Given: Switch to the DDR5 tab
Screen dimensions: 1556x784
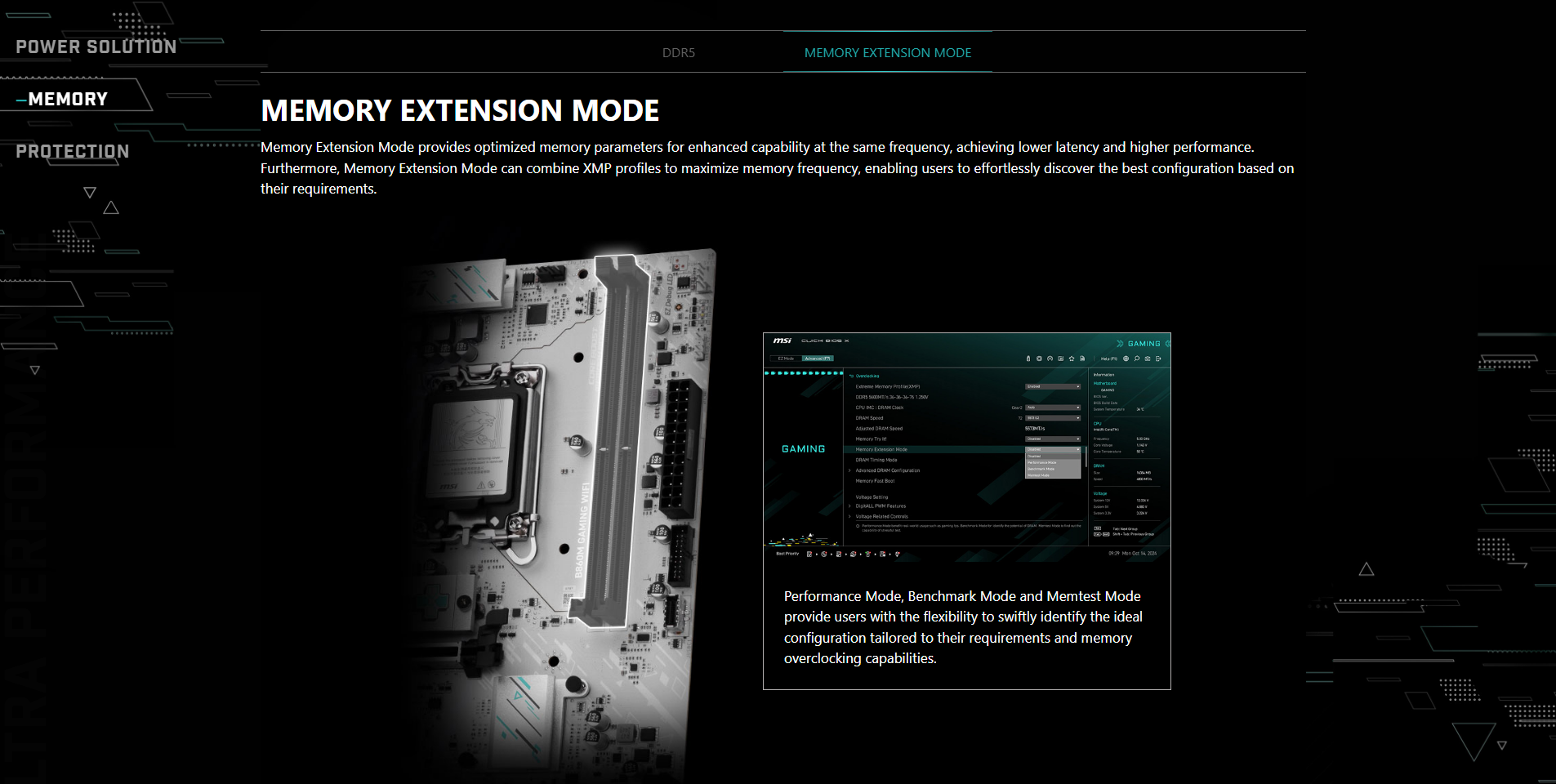Looking at the screenshot, I should 678,53.
